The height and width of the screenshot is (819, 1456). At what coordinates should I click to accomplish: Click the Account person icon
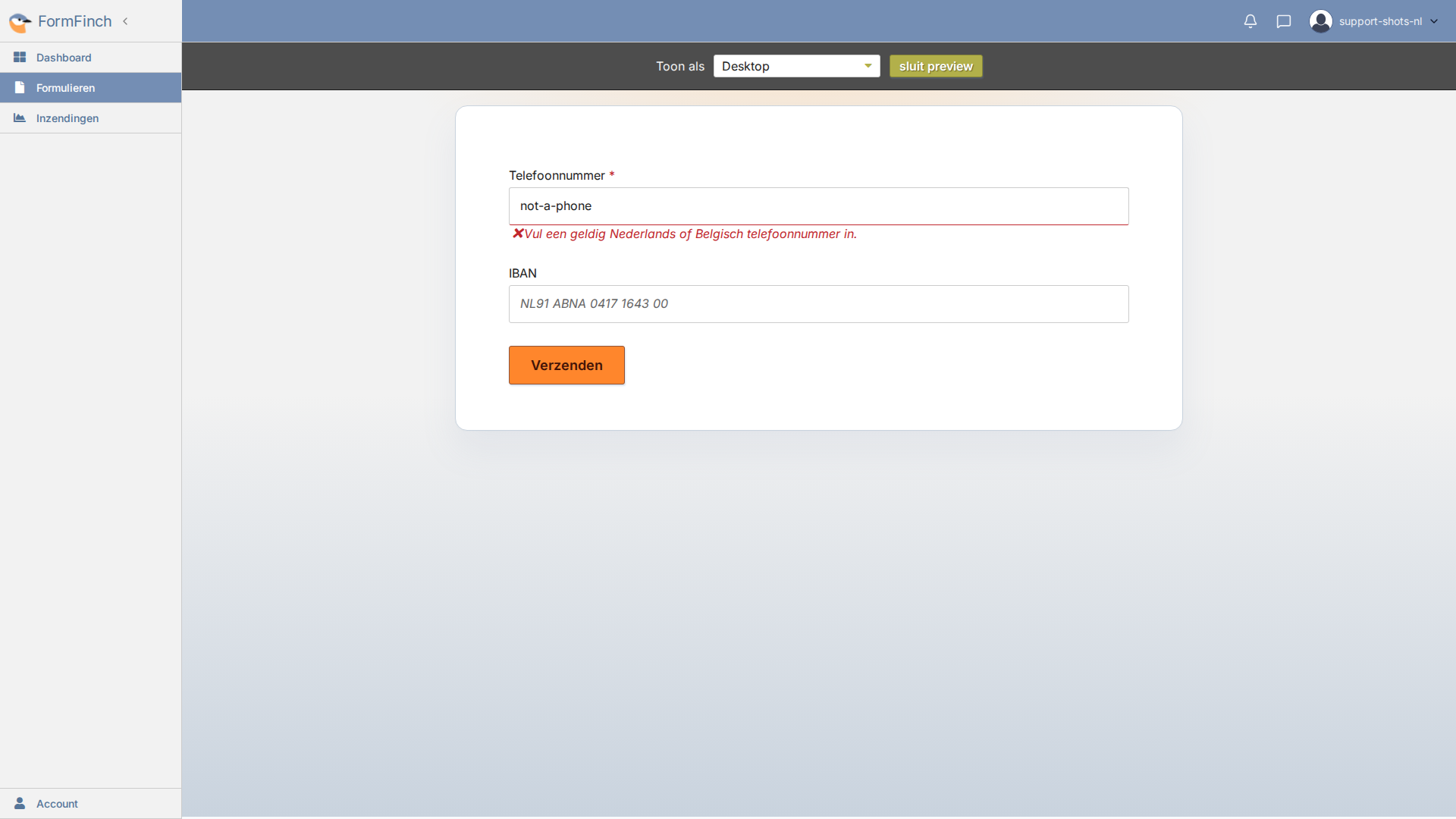pos(20,803)
